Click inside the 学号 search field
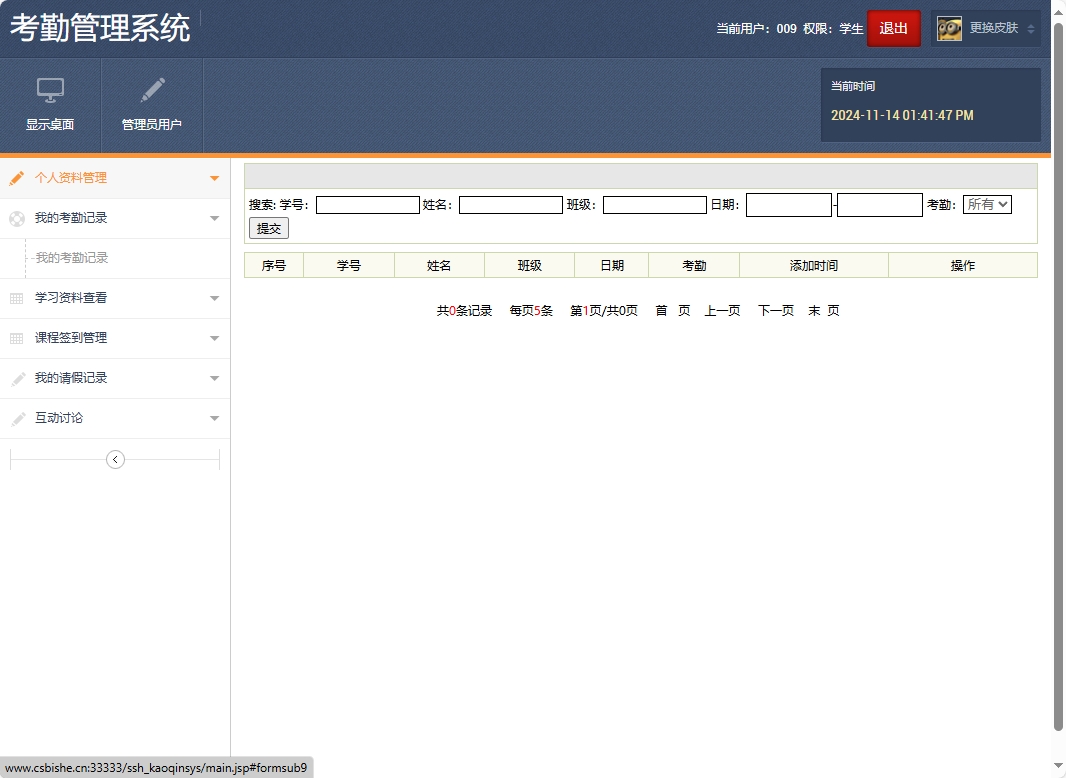The width and height of the screenshot is (1066, 778). pos(367,204)
